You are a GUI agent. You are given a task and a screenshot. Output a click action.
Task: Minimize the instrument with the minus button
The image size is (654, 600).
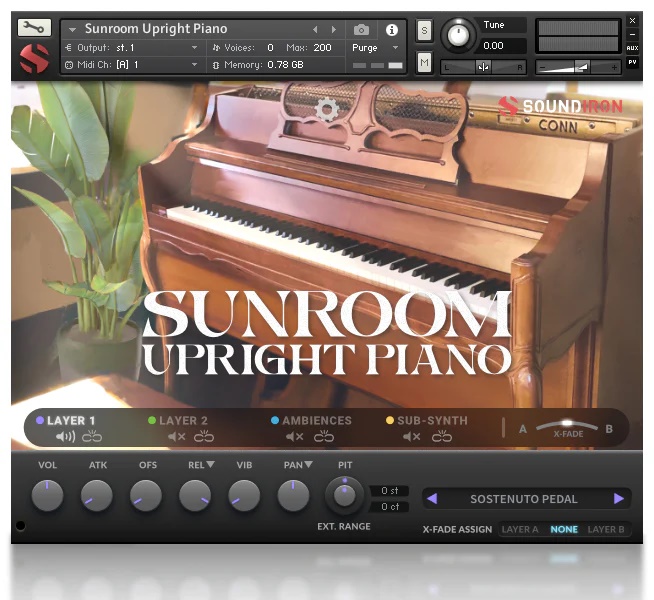[632, 34]
